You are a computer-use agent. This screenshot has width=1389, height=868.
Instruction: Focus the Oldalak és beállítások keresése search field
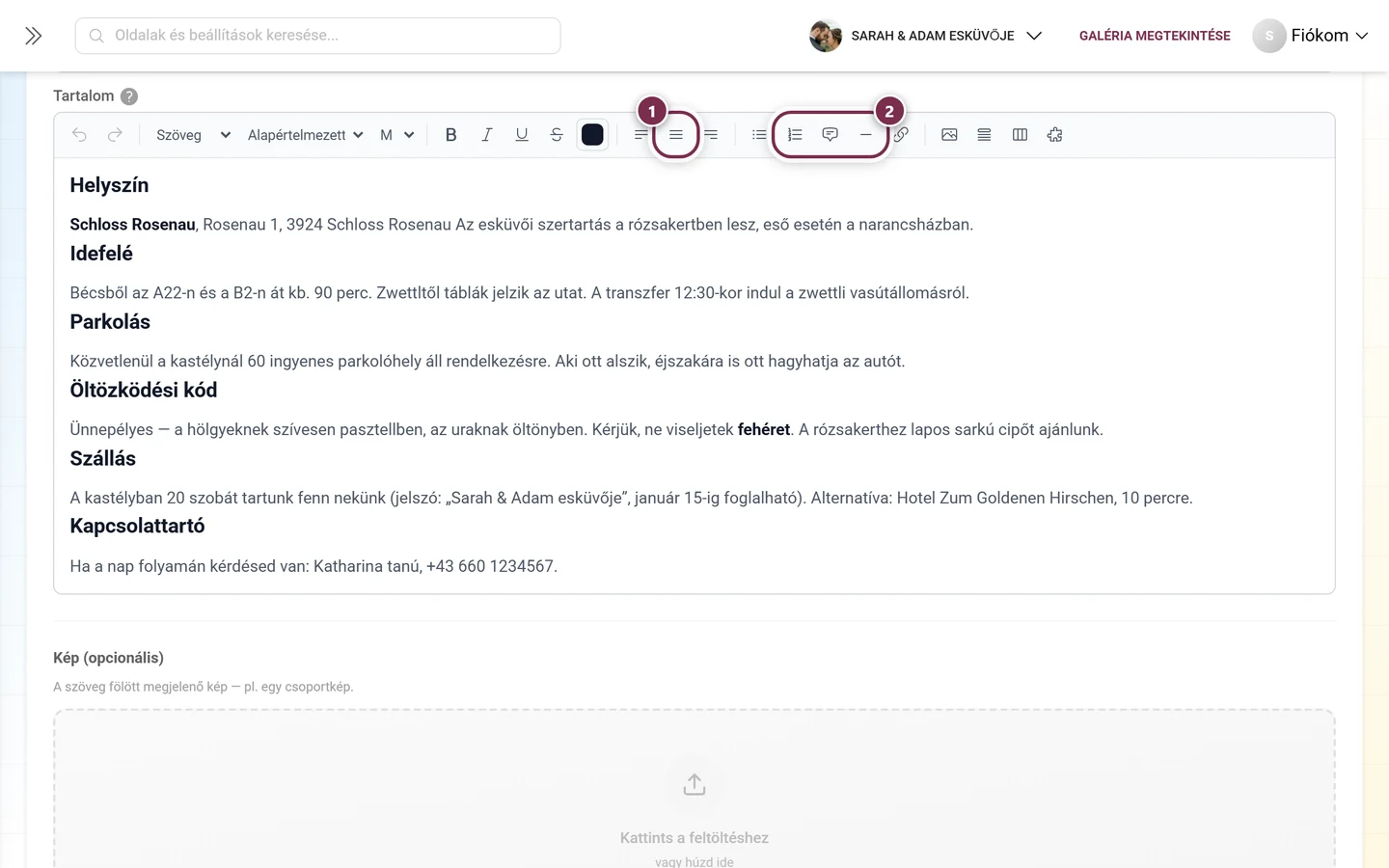(x=318, y=36)
